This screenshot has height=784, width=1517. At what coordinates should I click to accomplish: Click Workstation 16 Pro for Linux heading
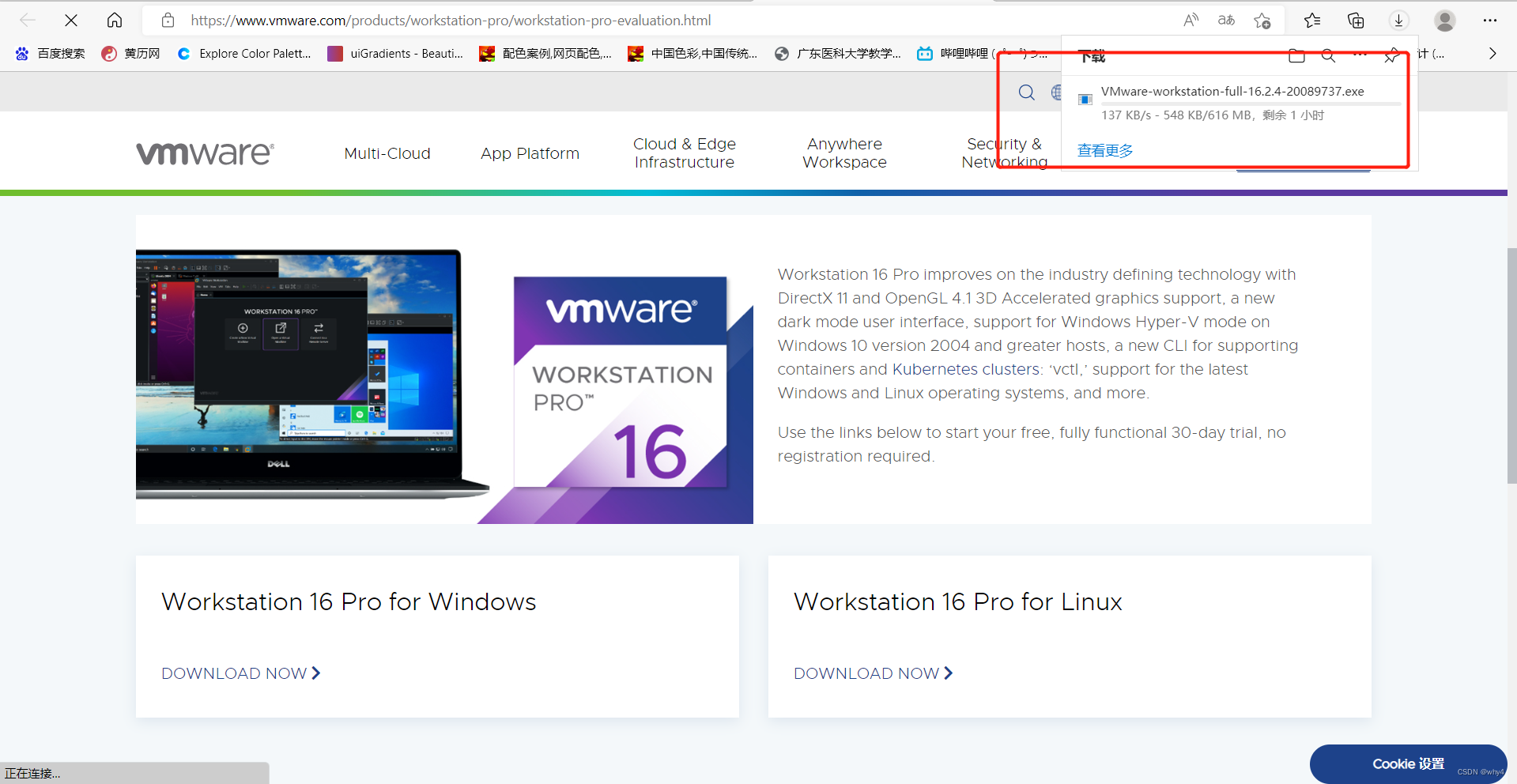coord(958,602)
